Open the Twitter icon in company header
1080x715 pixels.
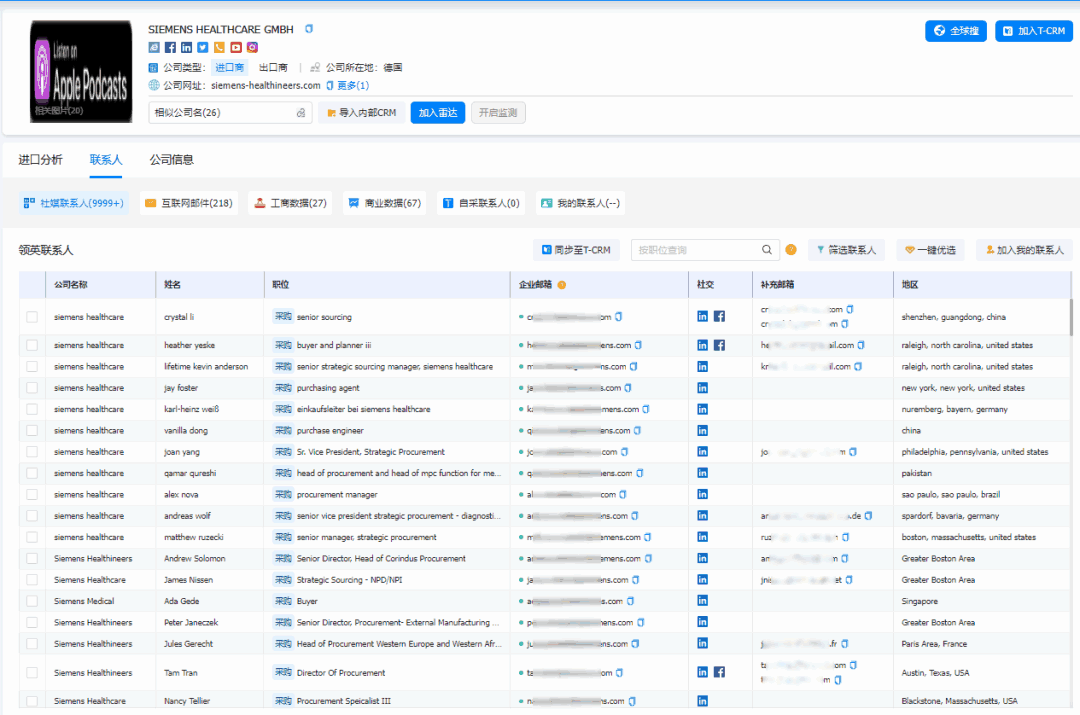point(203,47)
